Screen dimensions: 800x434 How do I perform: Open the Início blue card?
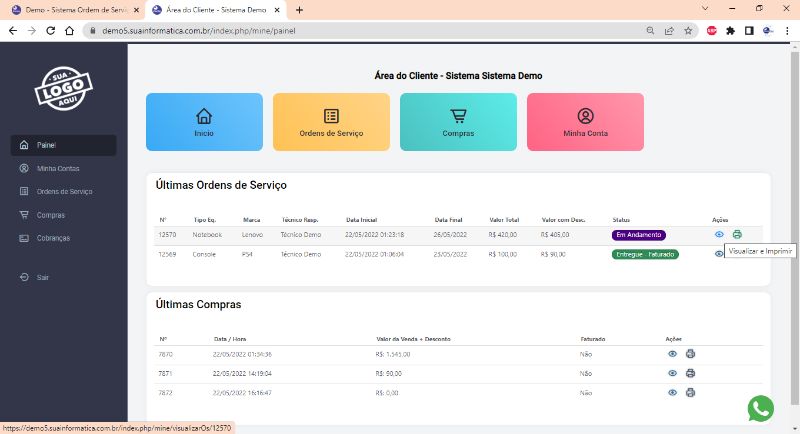[204, 122]
